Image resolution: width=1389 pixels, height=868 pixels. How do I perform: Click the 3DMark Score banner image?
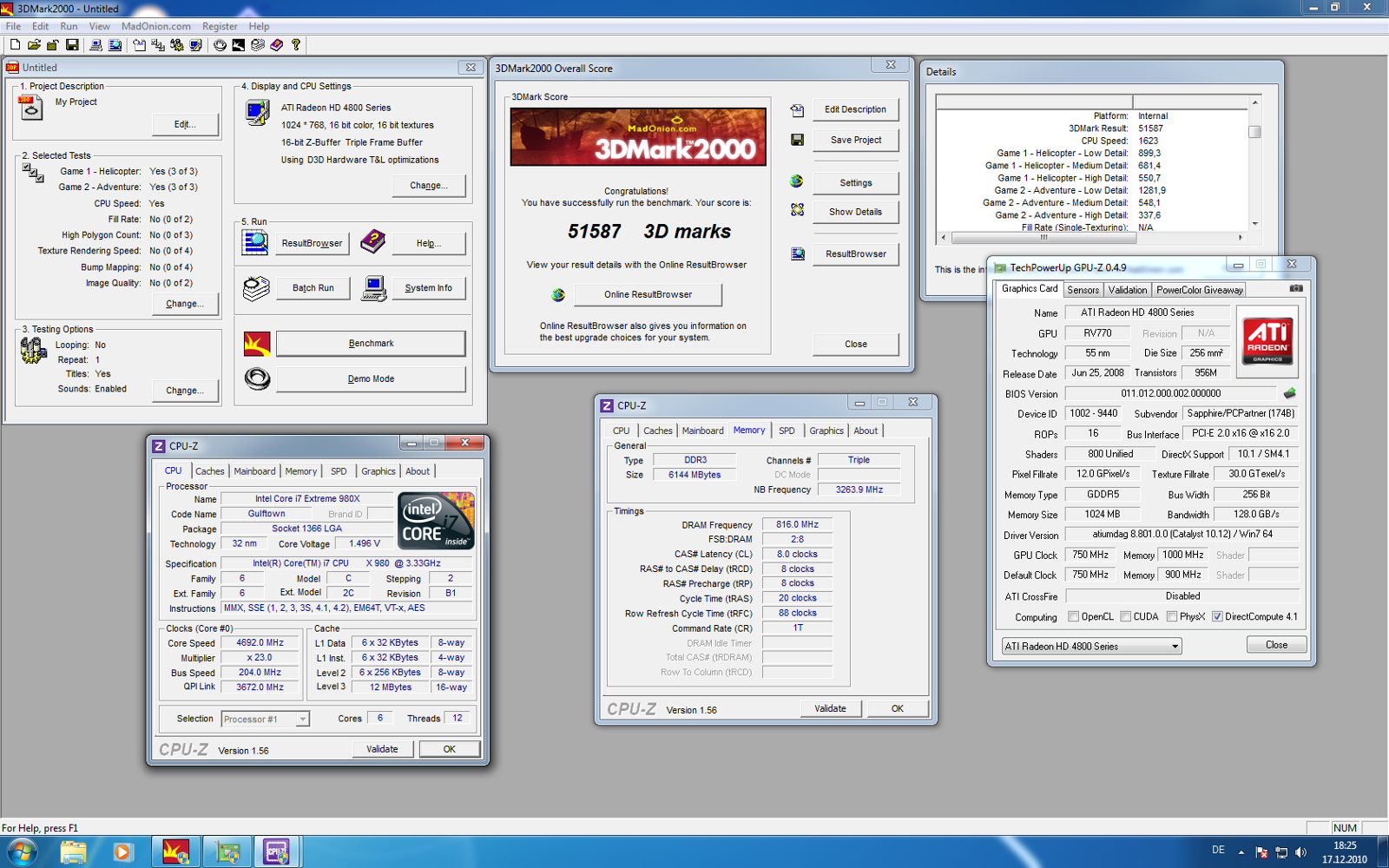(x=638, y=137)
